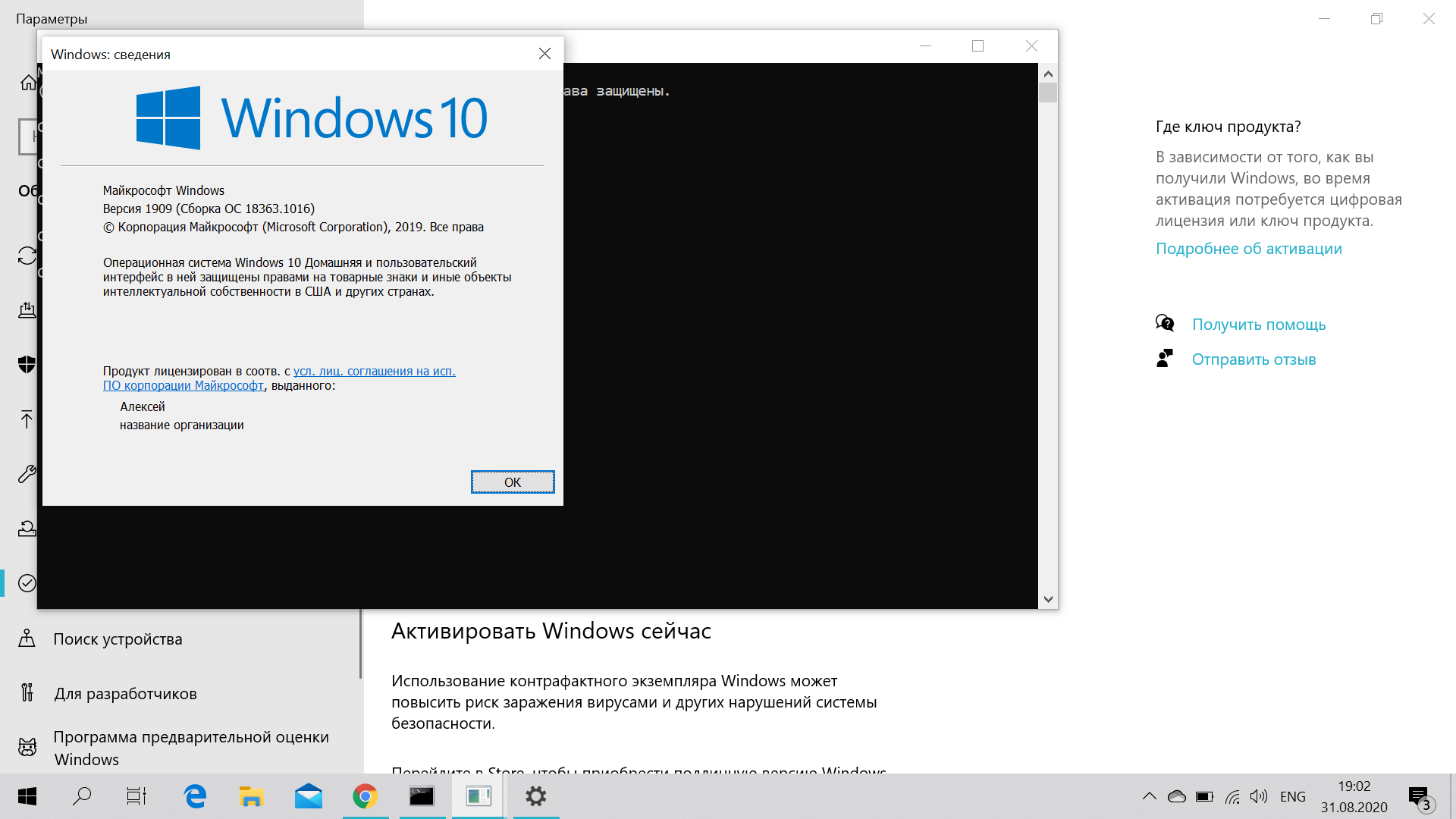Minimize the console window

click(x=925, y=46)
